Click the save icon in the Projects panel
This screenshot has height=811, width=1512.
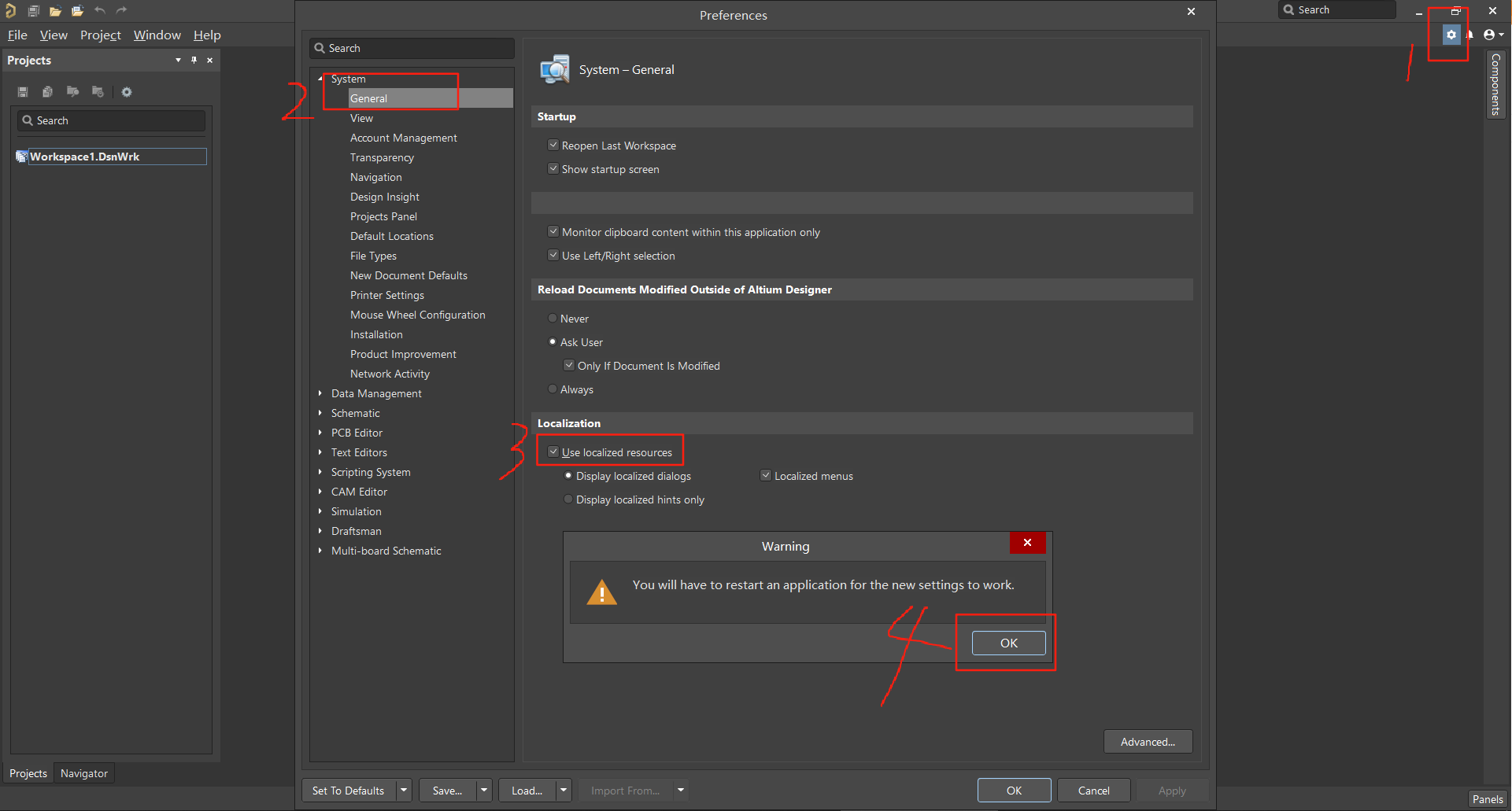tap(23, 92)
